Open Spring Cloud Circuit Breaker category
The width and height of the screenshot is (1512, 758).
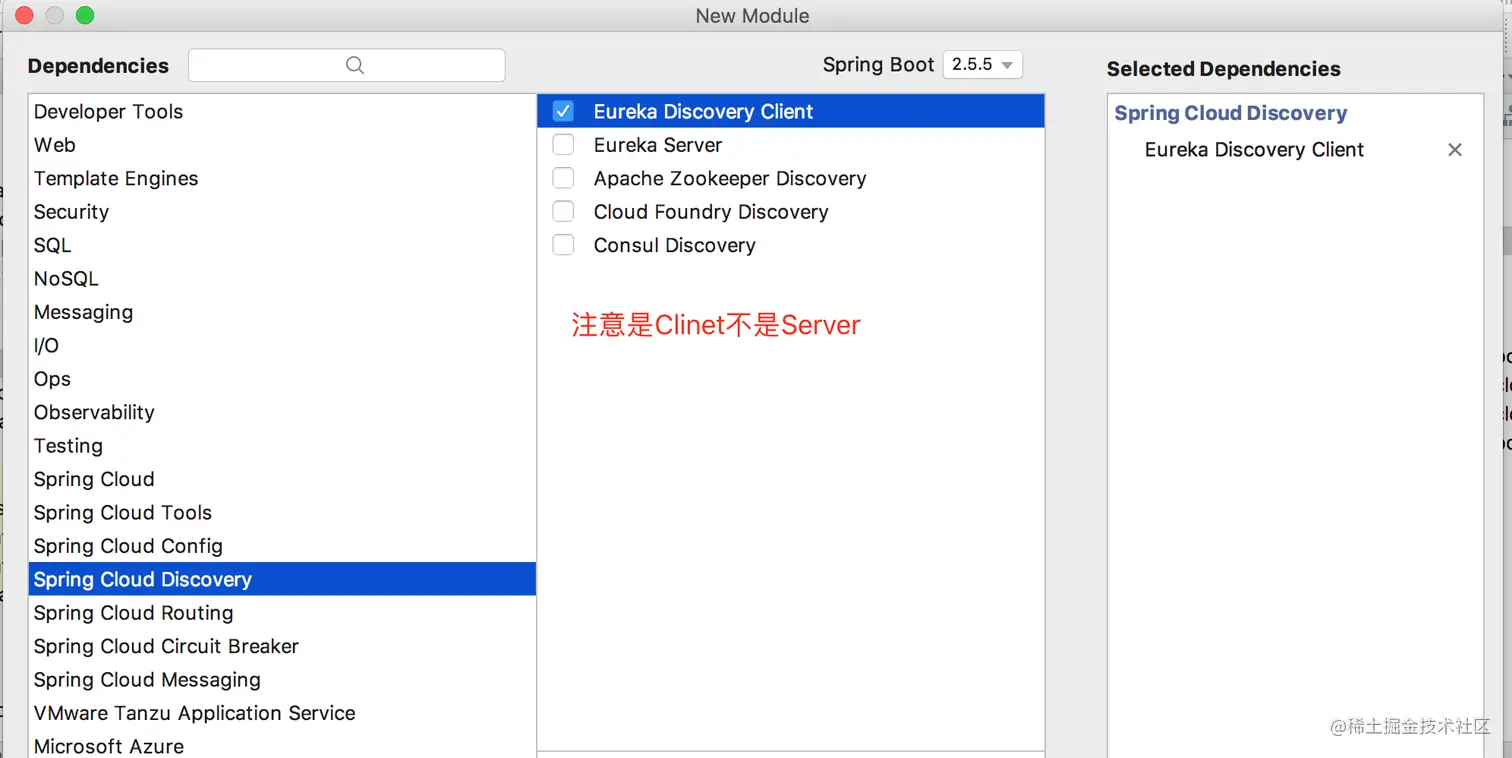pyautogui.click(x=282, y=646)
